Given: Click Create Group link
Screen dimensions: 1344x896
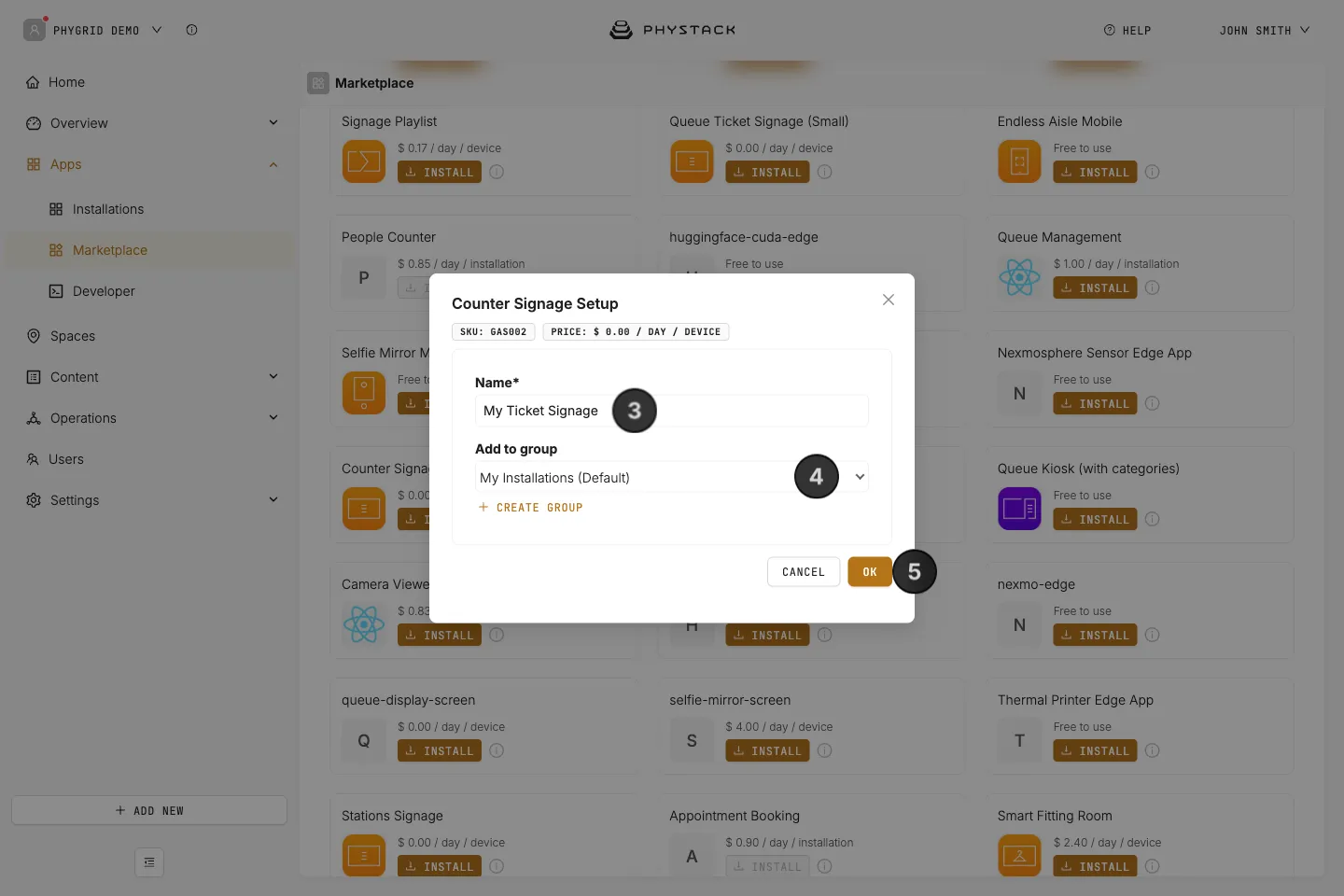Looking at the screenshot, I should click(x=530, y=508).
